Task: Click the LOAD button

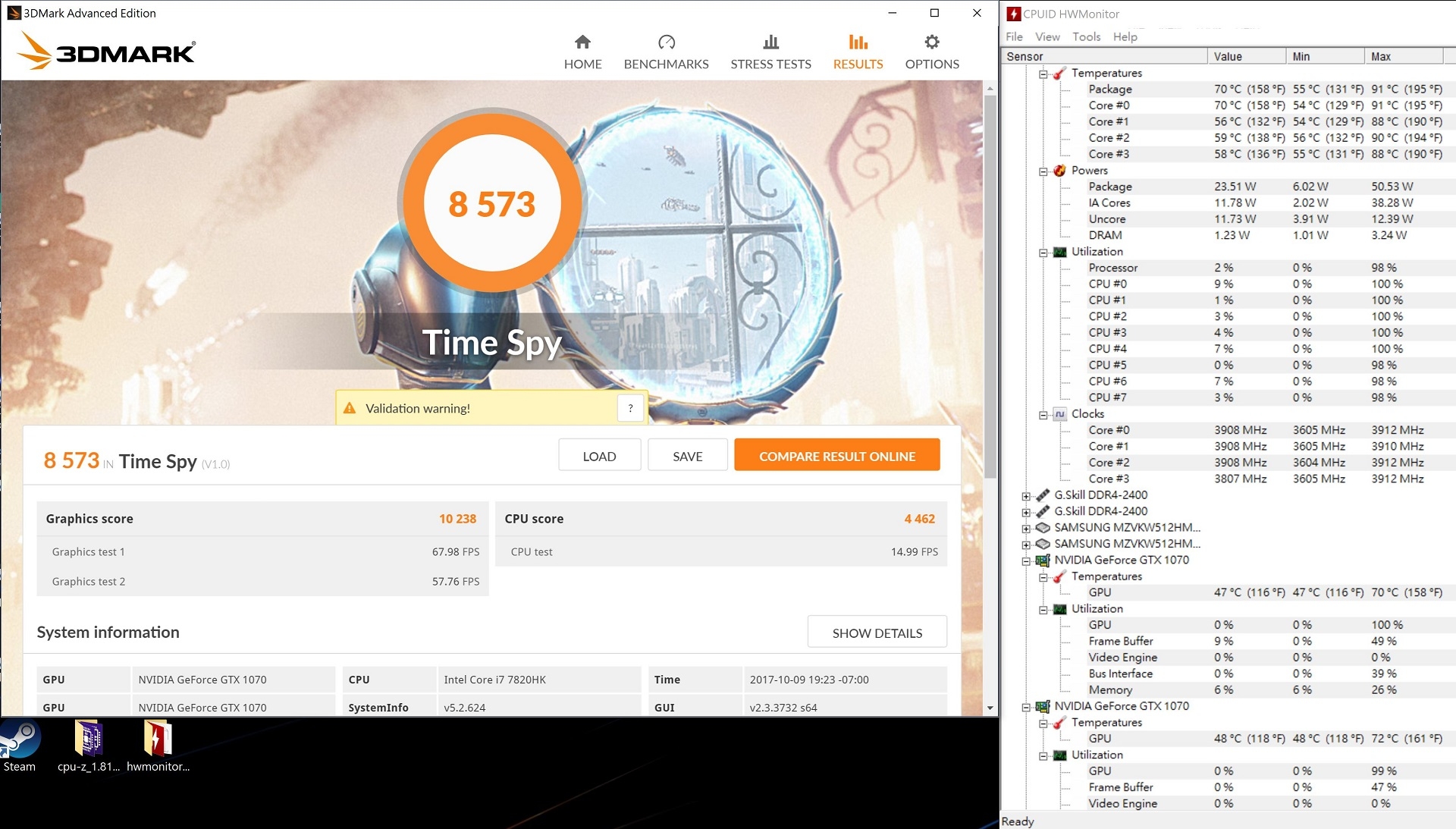Action: tap(599, 456)
